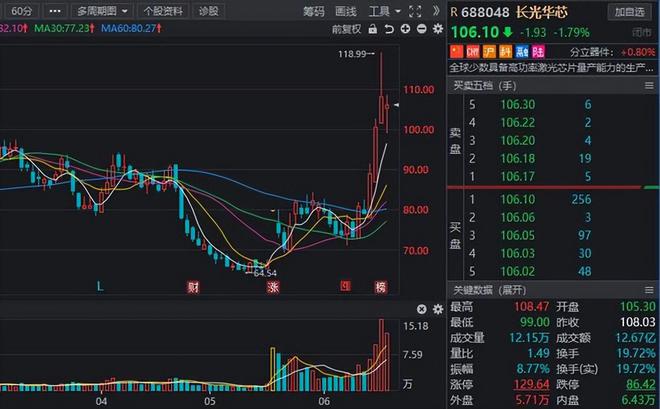Click the 加自选 button
Viewport: 660px width, 409px height.
630,12
